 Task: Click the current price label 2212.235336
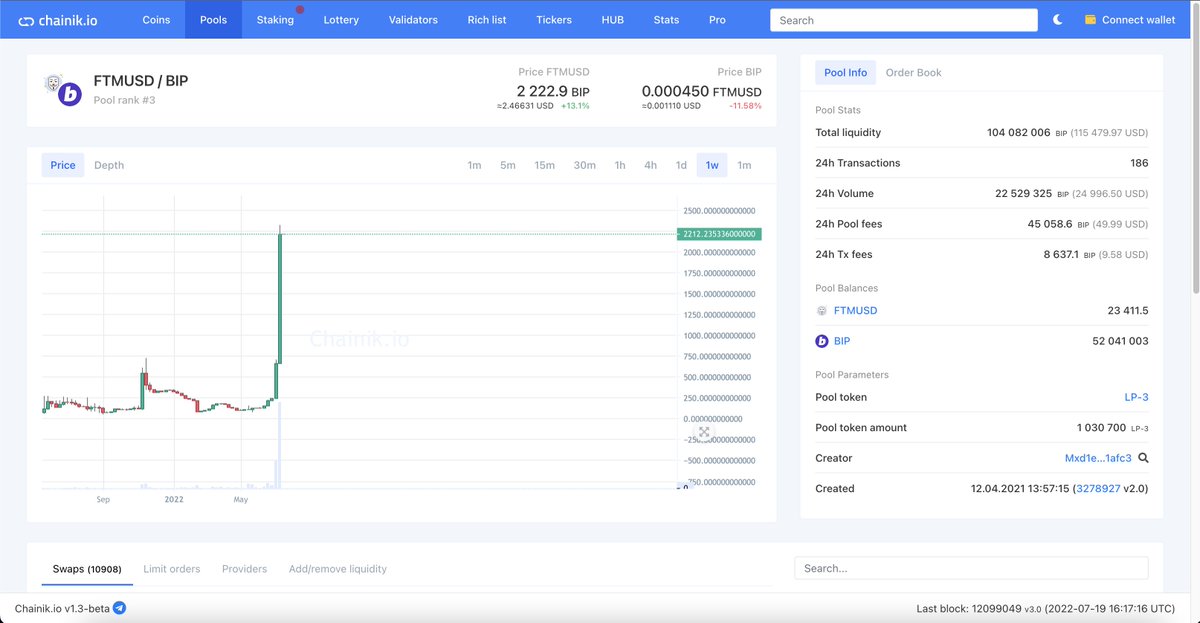pyautogui.click(x=720, y=234)
